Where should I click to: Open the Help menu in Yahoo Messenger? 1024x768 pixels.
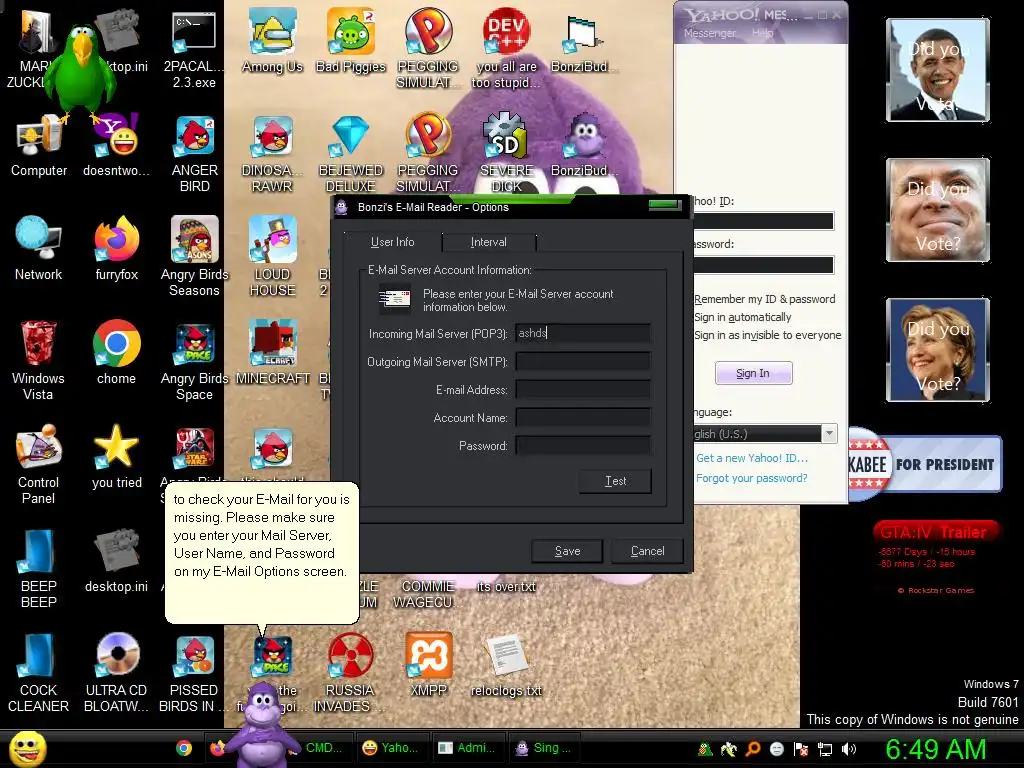coord(762,33)
